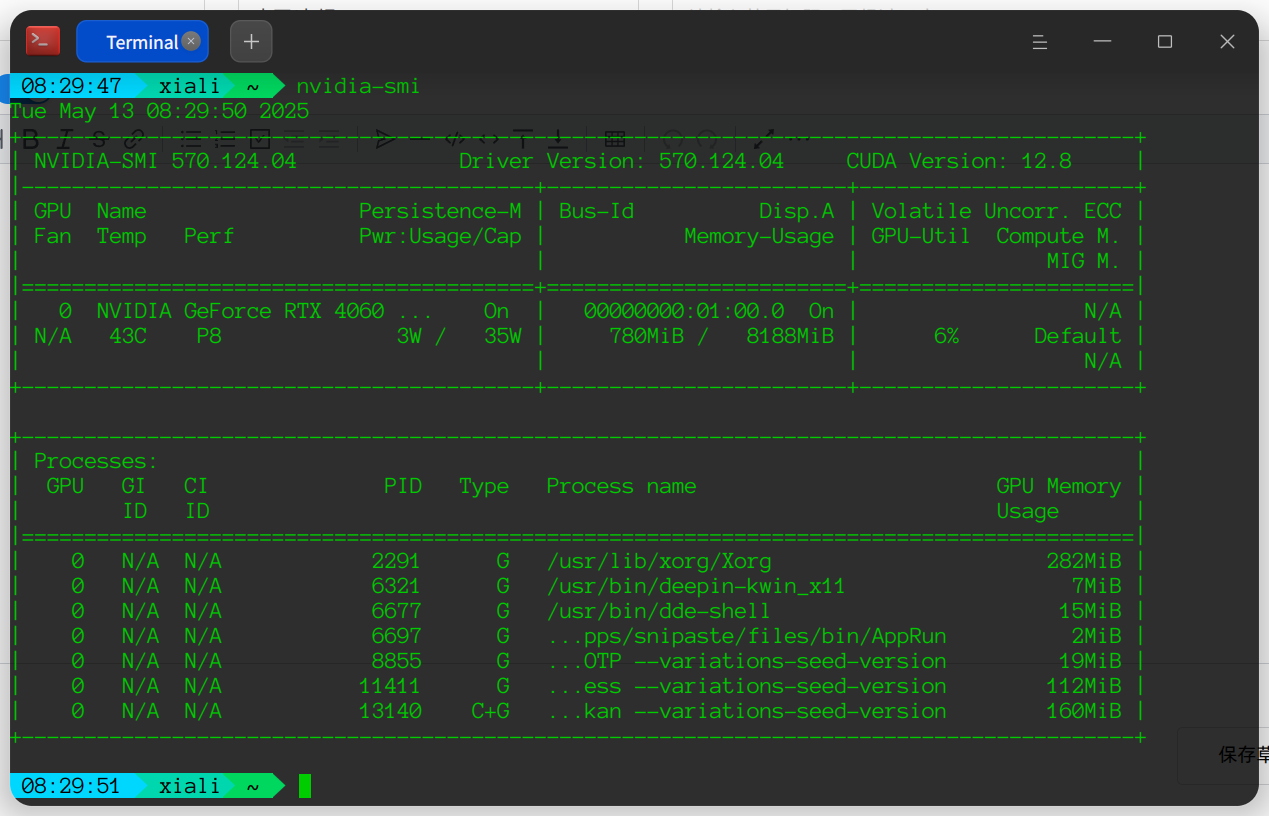Screen dimensions: 1269x816
Task: Click the C+G process type
Action: tap(490, 711)
